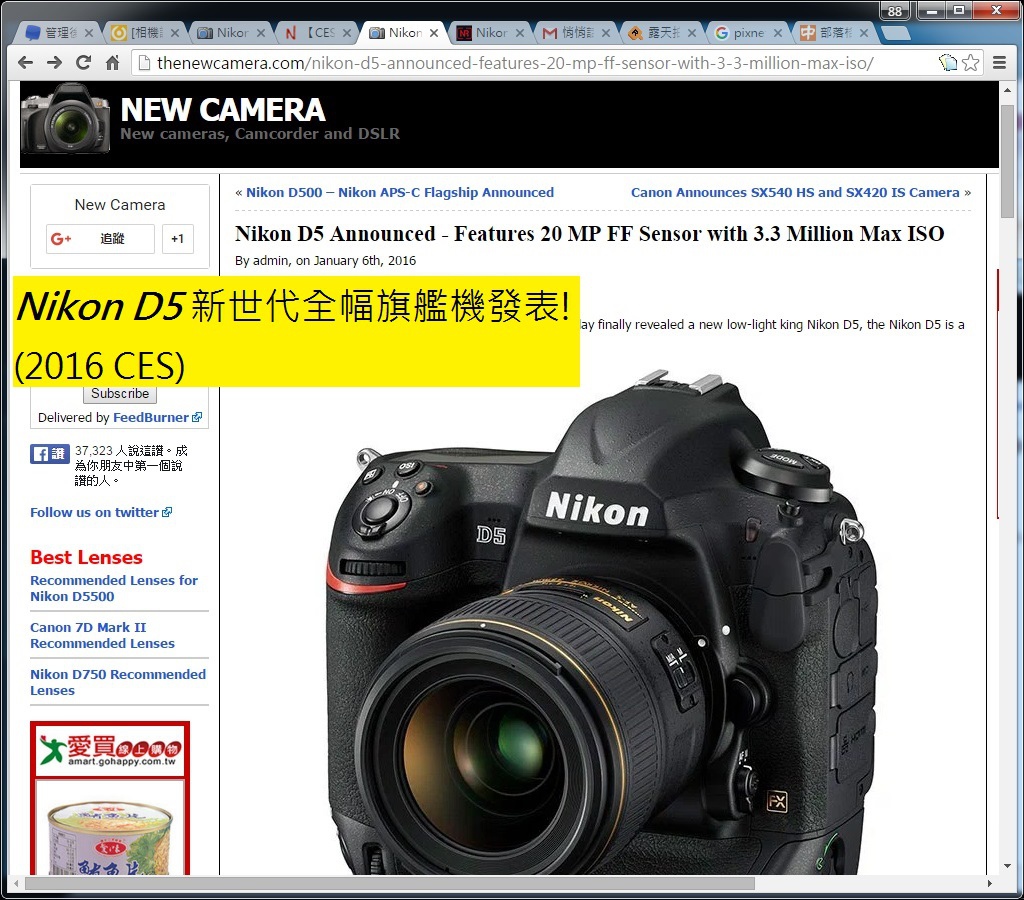Viewport: 1024px width, 900px height.
Task: Go back with the browser back arrow
Action: tap(25, 63)
